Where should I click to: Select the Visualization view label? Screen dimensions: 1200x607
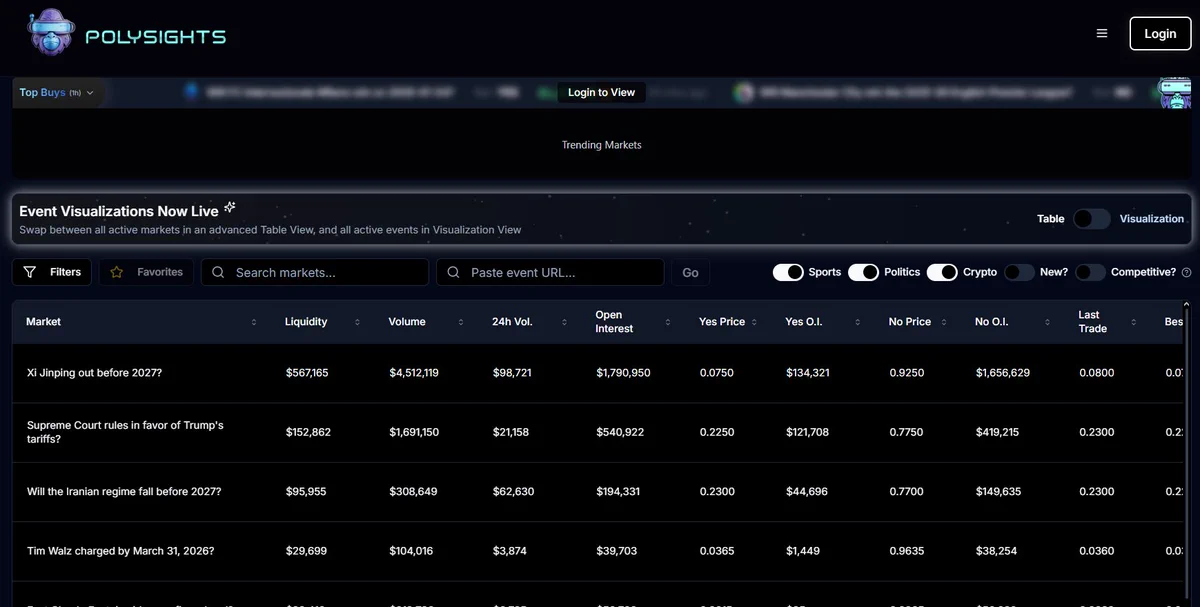(x=1151, y=218)
